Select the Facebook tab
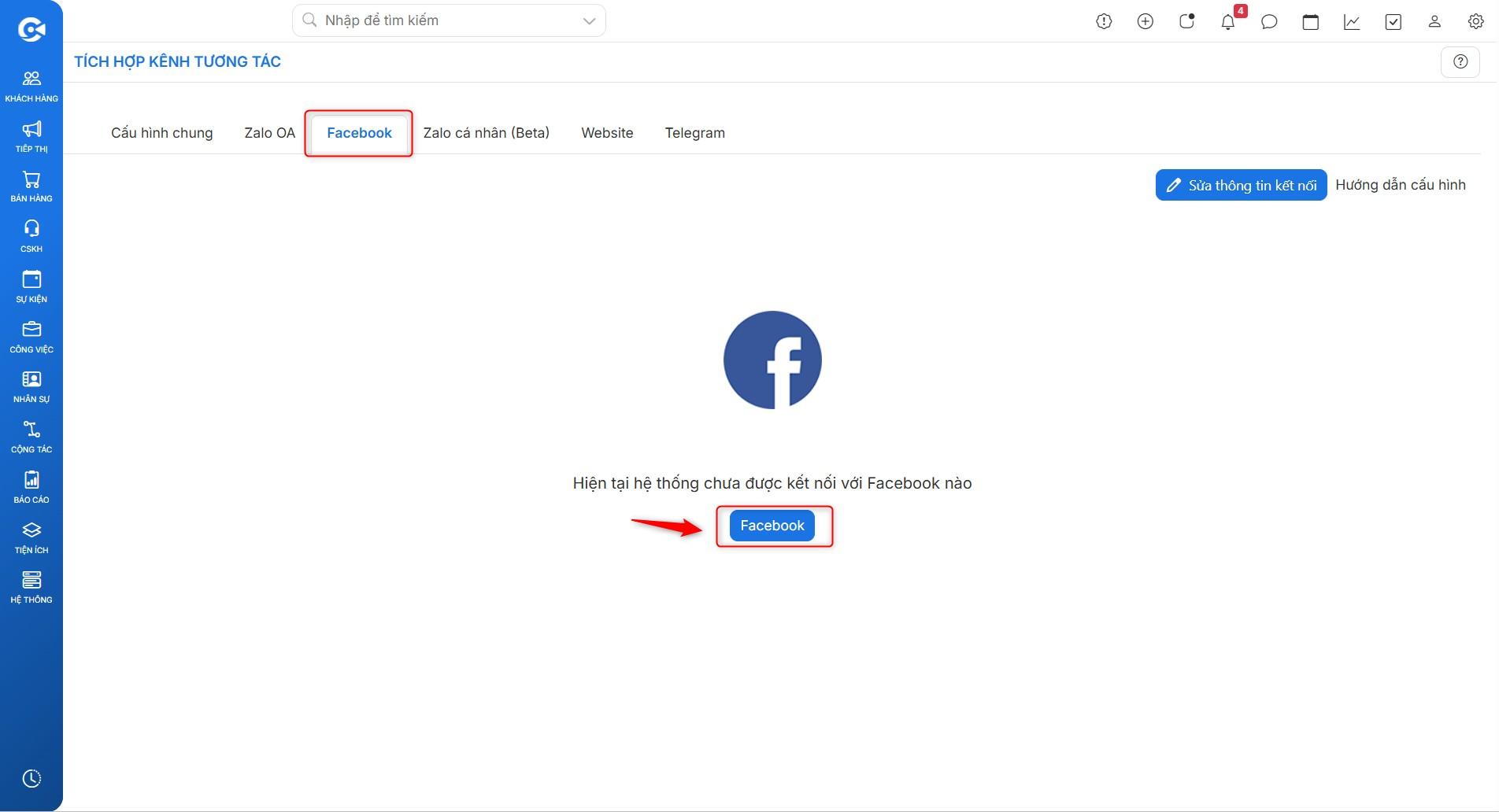Screen dimensions: 1499x812 coord(359,133)
